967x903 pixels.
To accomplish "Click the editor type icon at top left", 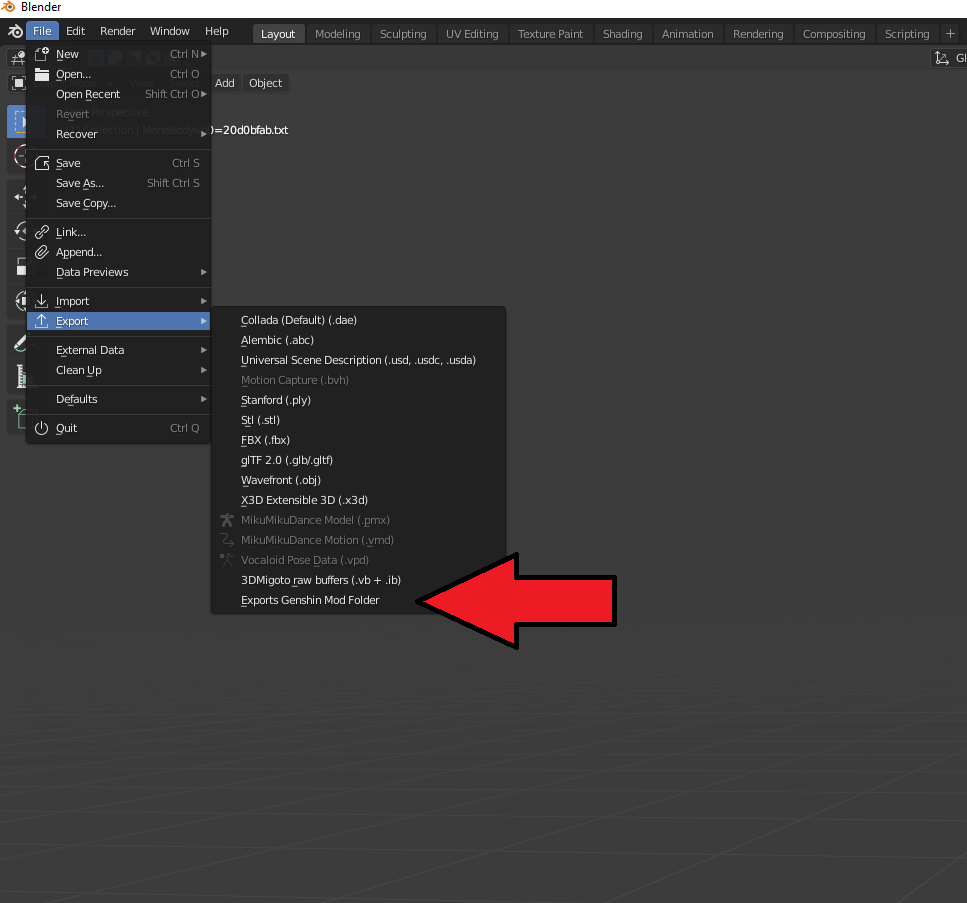I will [x=17, y=59].
